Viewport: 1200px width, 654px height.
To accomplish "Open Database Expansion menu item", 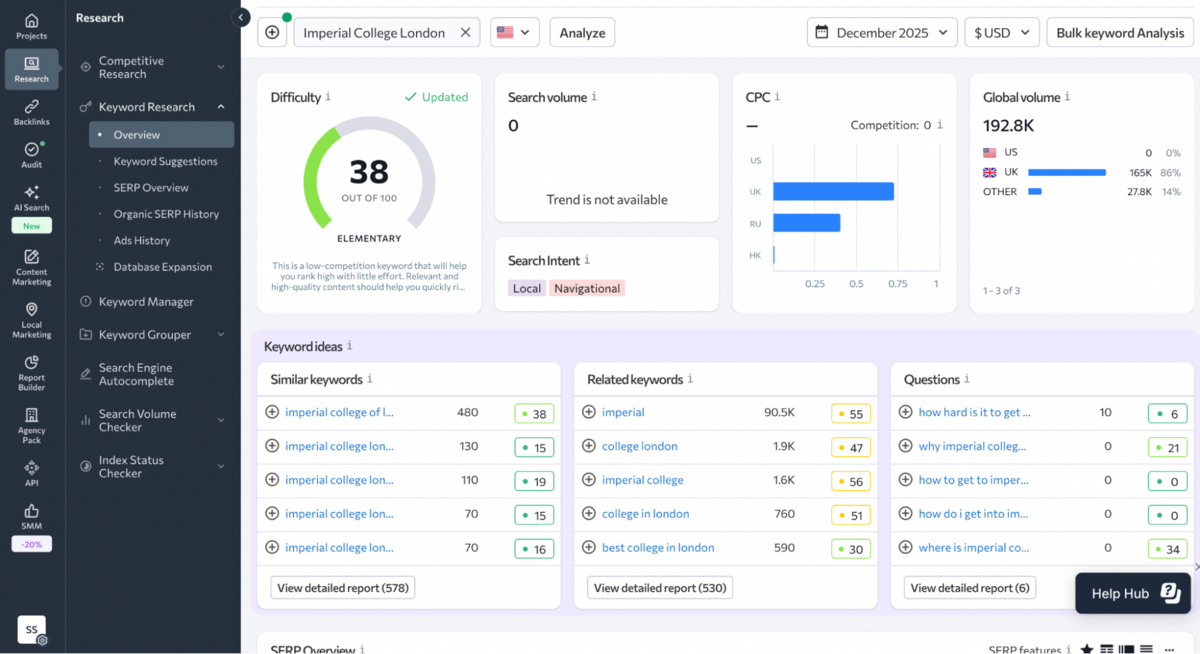I will point(162,267).
